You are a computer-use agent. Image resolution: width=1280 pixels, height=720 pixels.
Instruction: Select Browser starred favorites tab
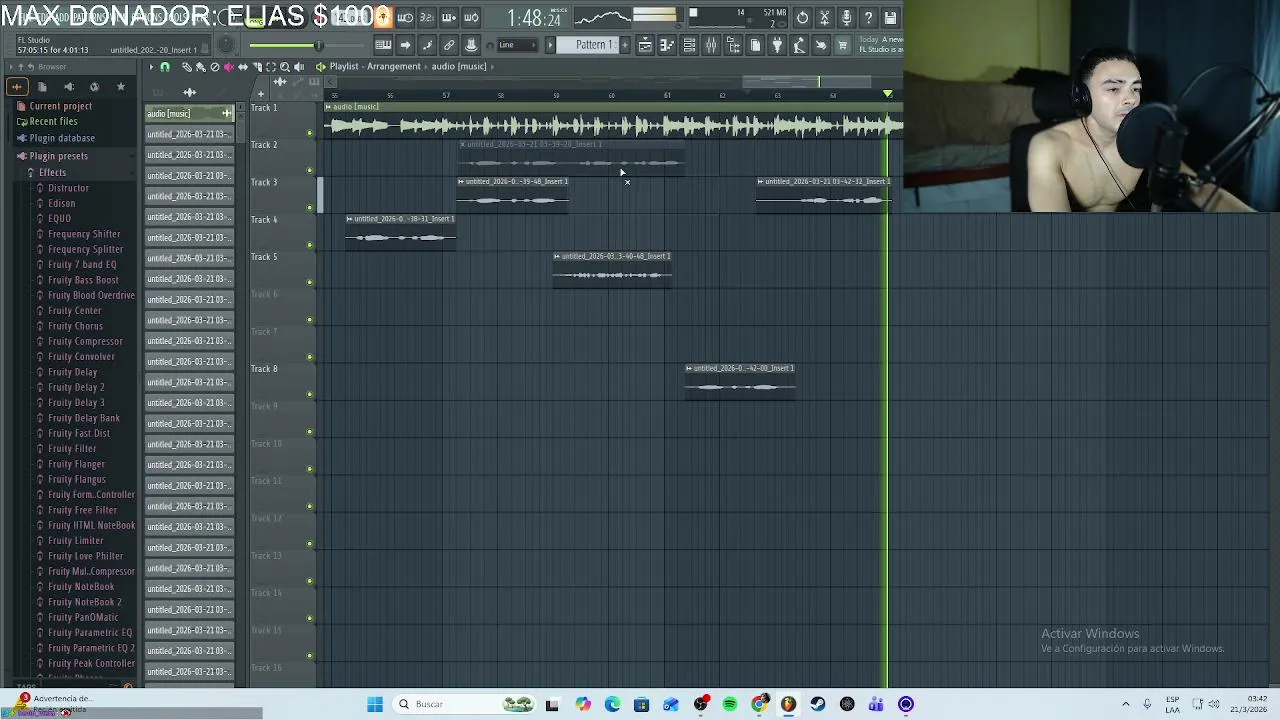[120, 87]
